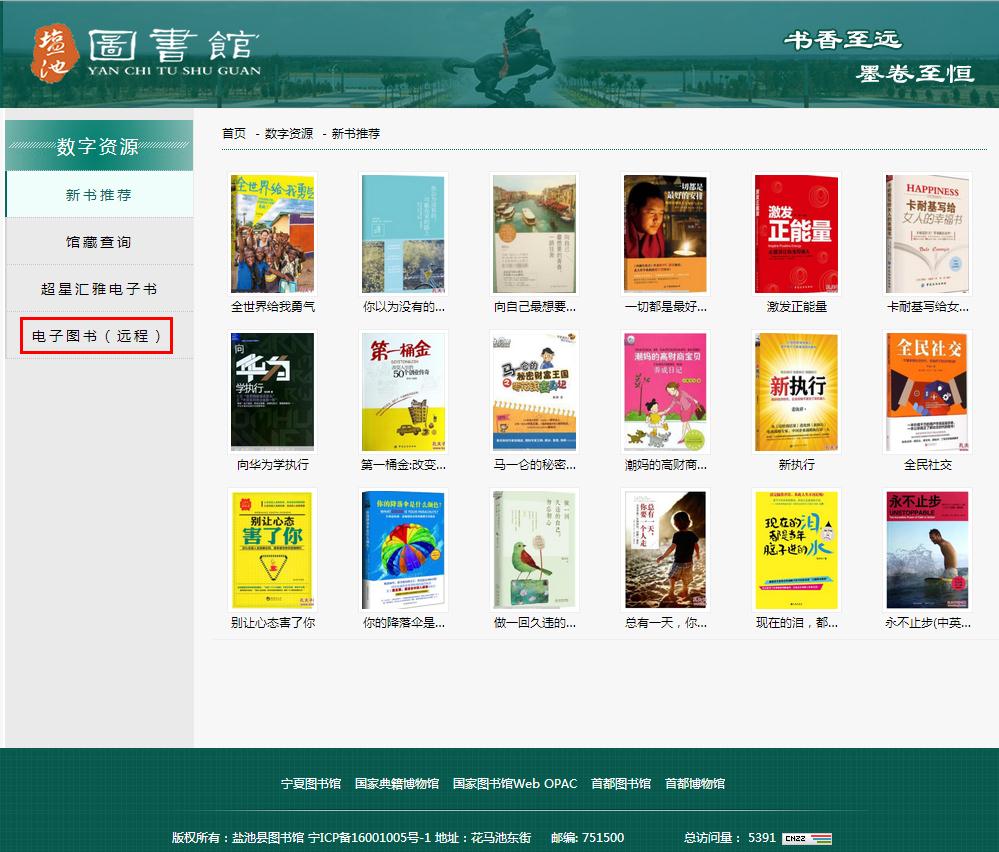Visit the 宁夏图书馆 footer link

pos(311,783)
